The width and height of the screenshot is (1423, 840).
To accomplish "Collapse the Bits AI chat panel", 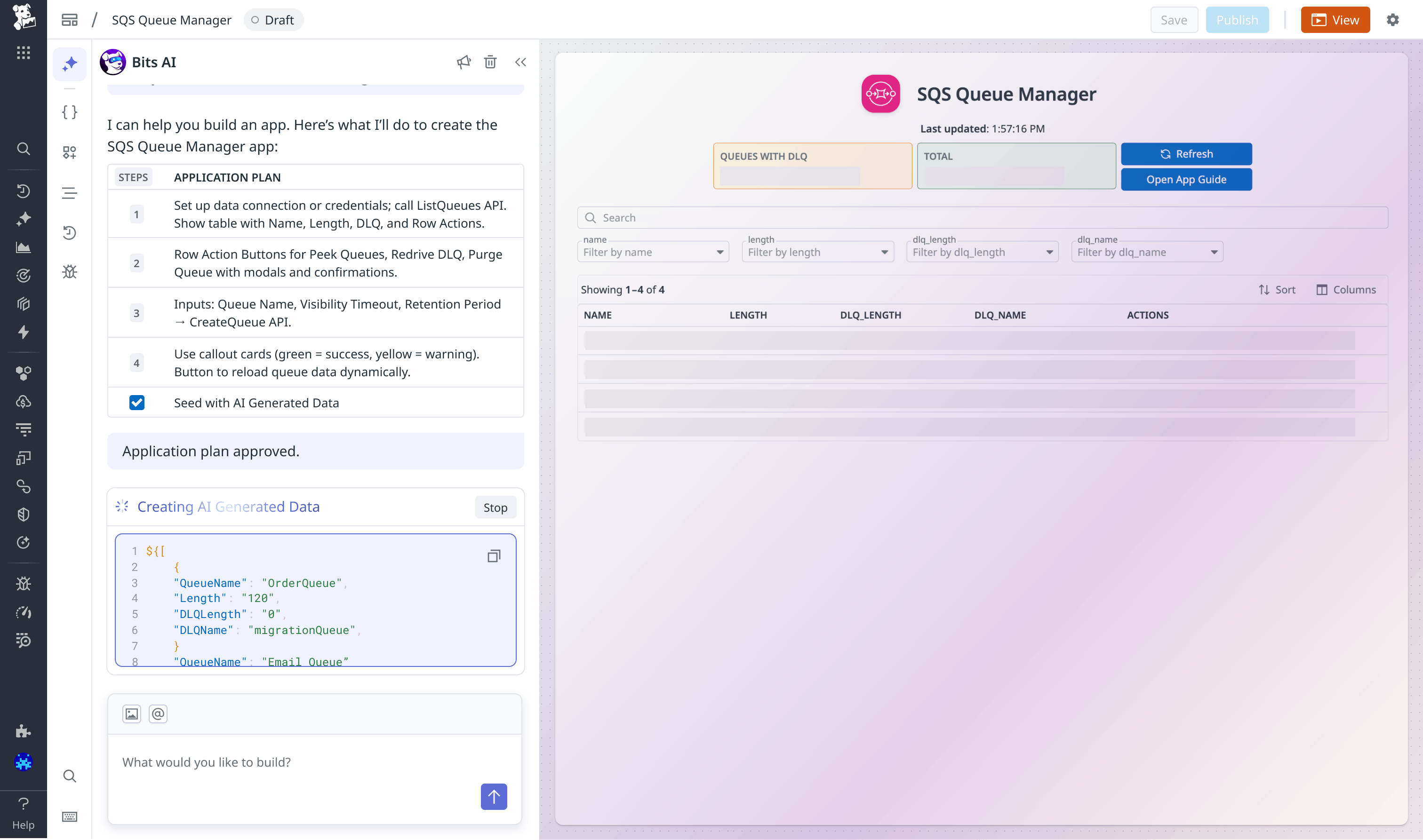I will 520,62.
